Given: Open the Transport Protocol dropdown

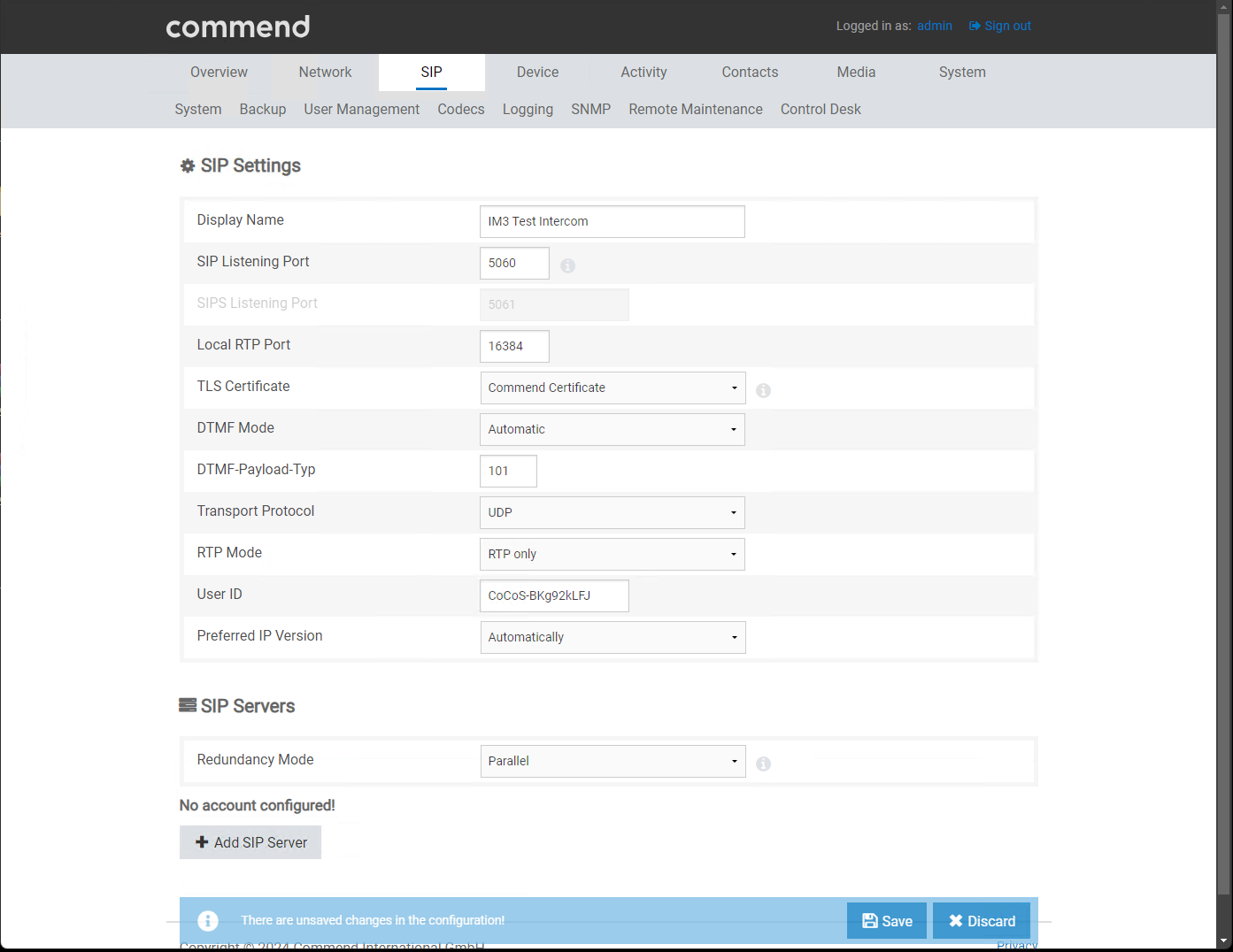Looking at the screenshot, I should (613, 512).
